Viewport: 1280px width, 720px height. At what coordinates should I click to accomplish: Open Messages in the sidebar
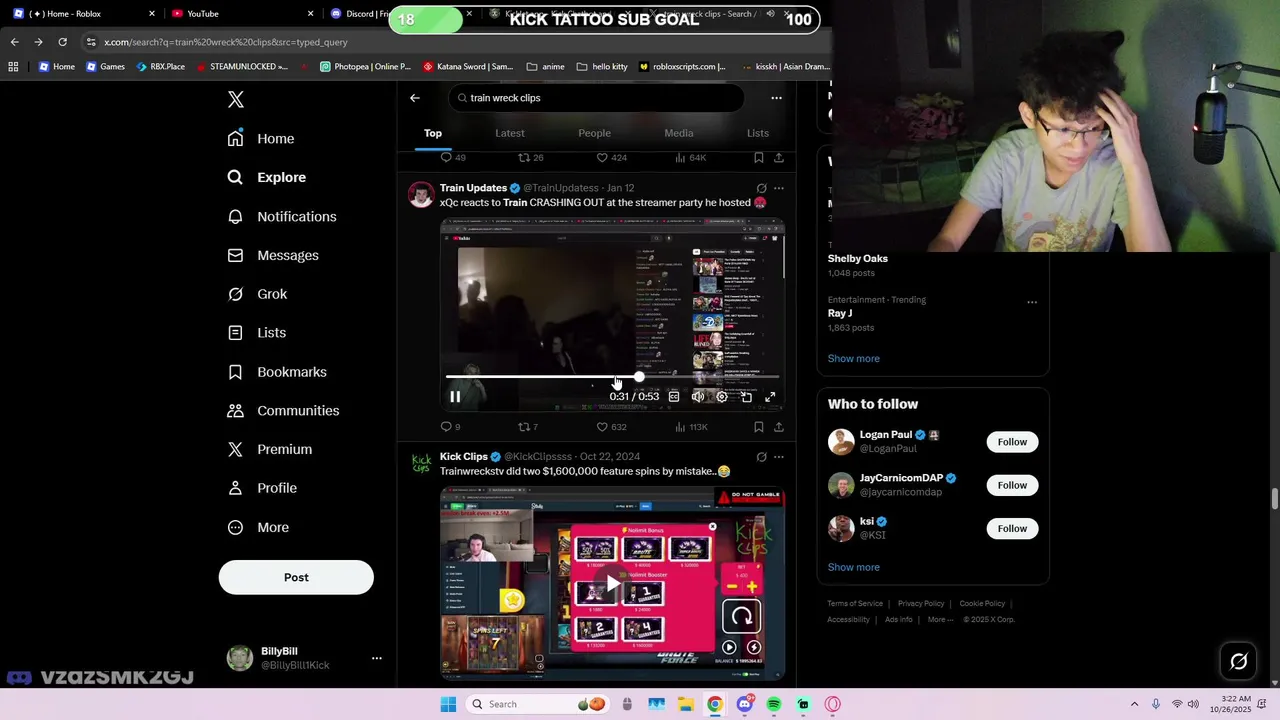coord(273,255)
